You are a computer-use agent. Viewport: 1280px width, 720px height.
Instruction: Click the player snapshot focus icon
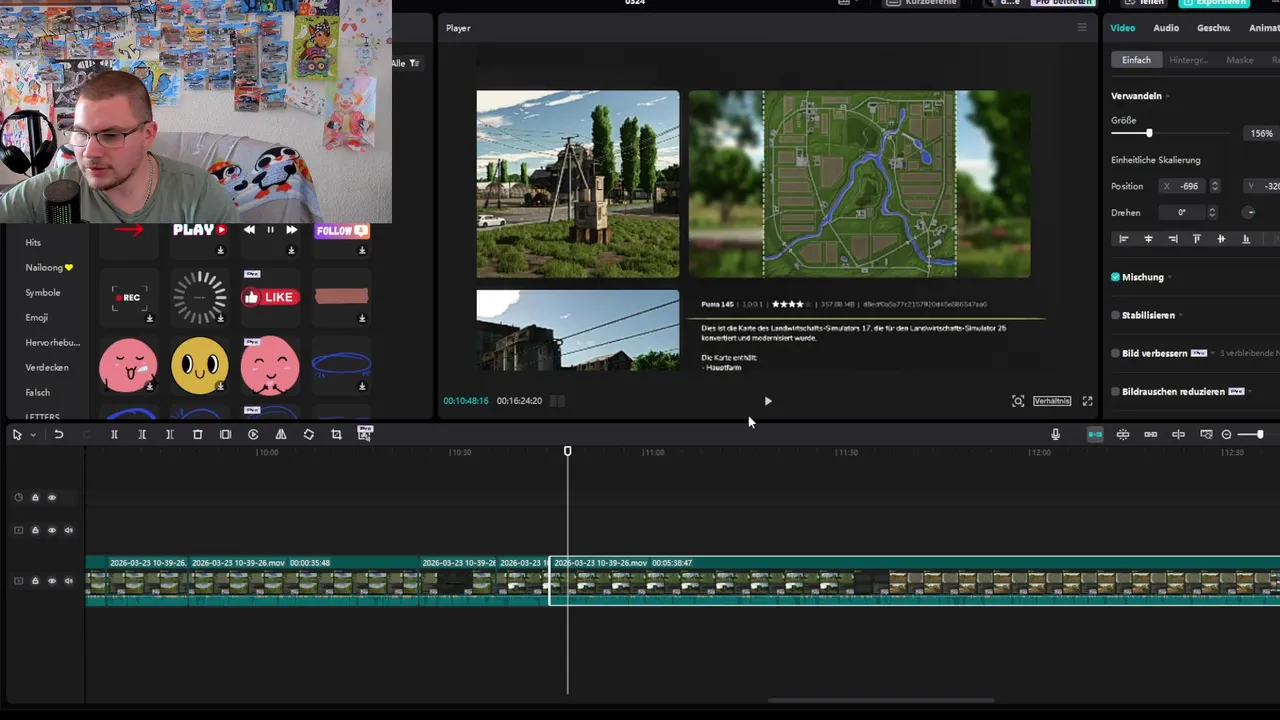(x=1018, y=401)
